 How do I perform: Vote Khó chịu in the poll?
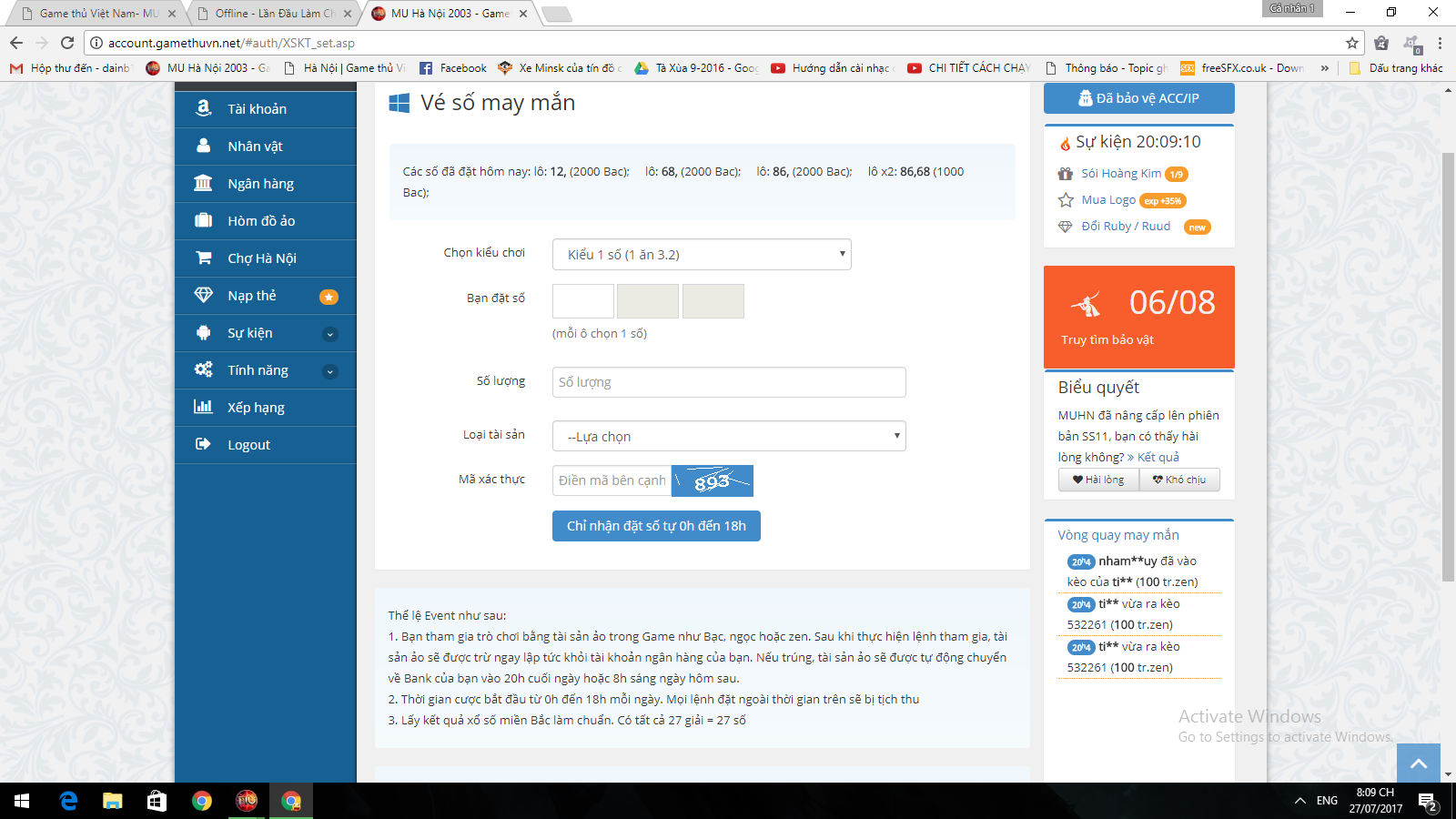tap(1179, 480)
